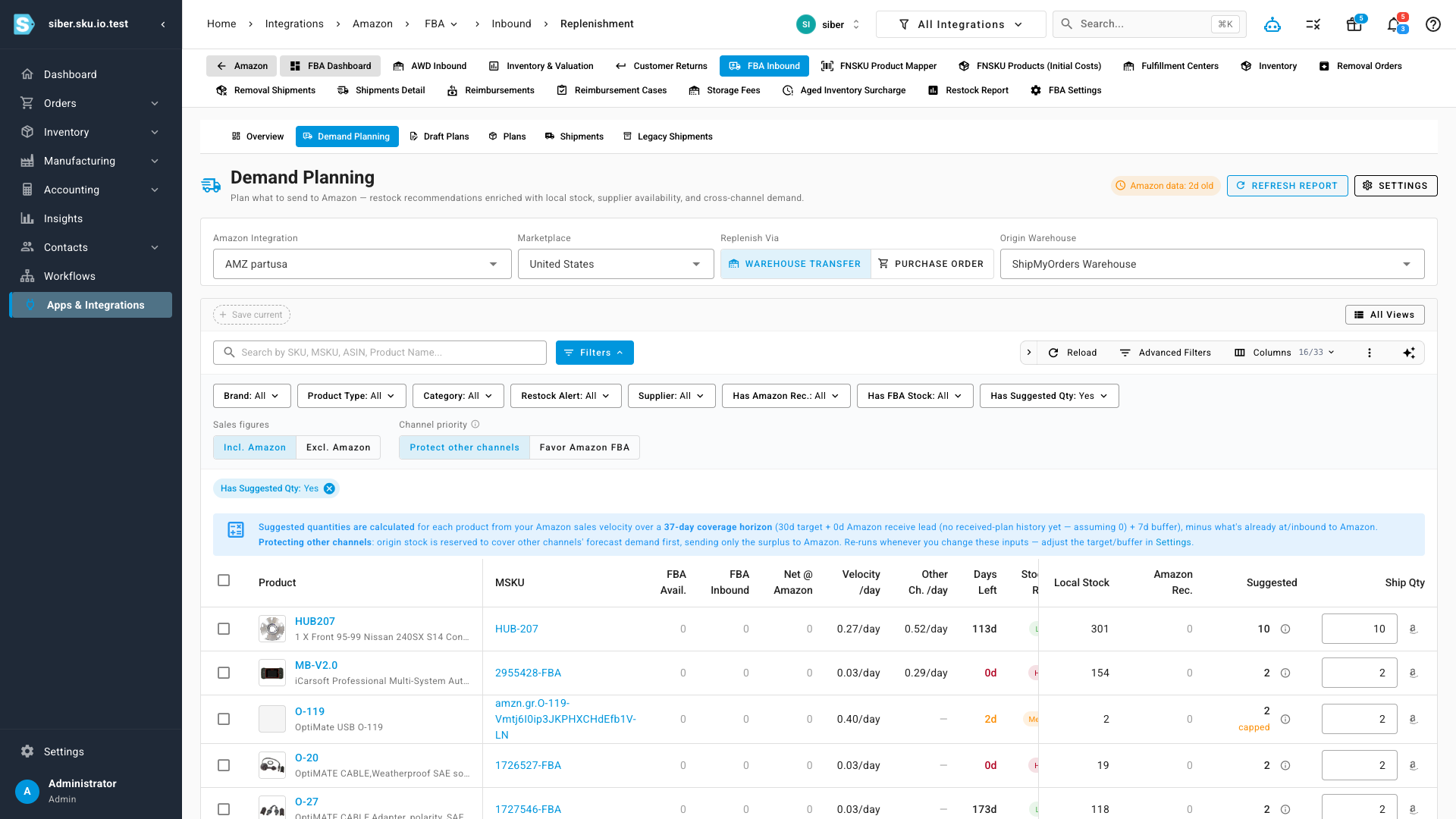
Task: Check the HUB207 row checkbox
Action: [x=224, y=629]
